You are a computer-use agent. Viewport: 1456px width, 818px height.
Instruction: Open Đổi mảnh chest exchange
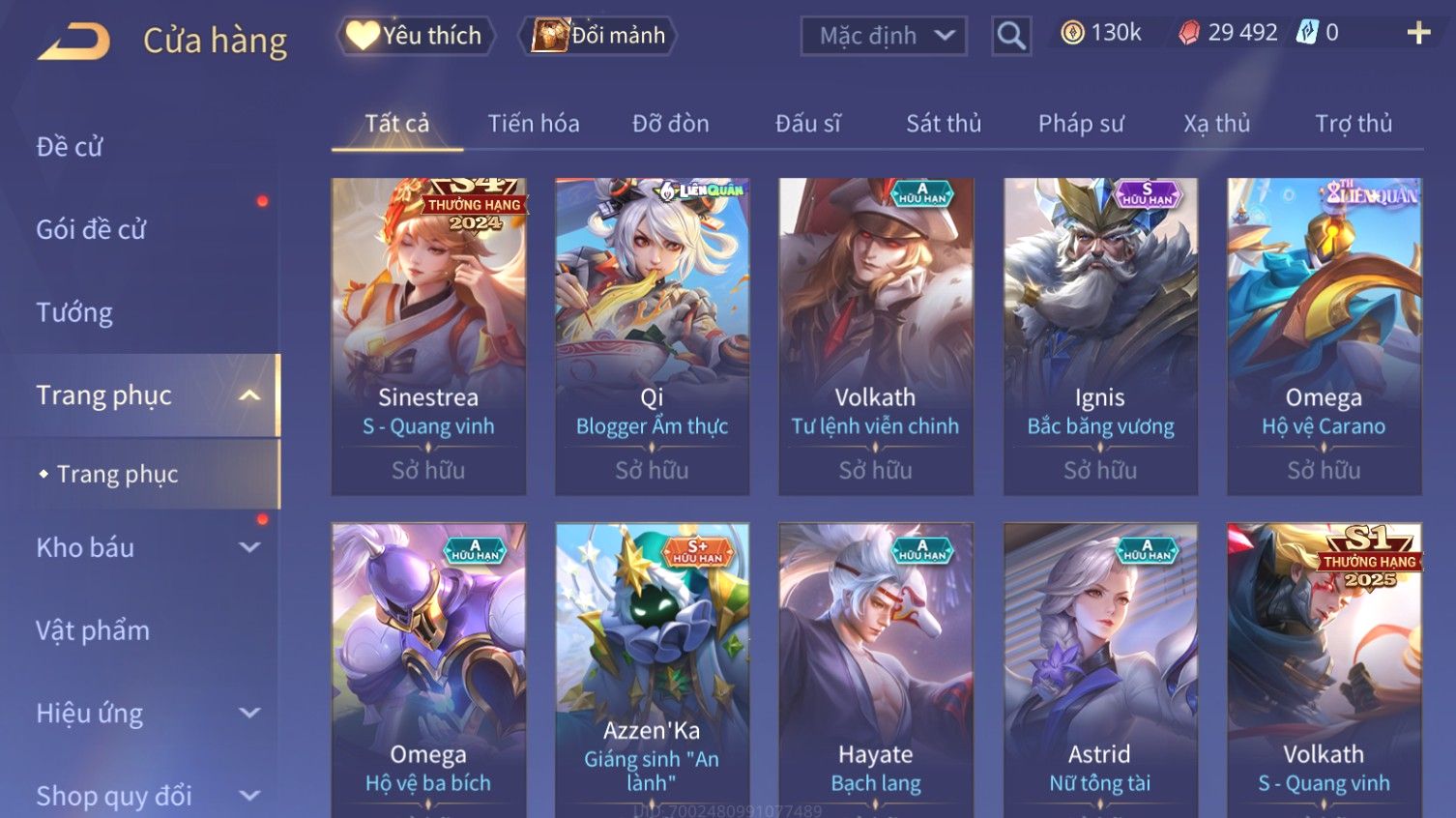pos(597,36)
